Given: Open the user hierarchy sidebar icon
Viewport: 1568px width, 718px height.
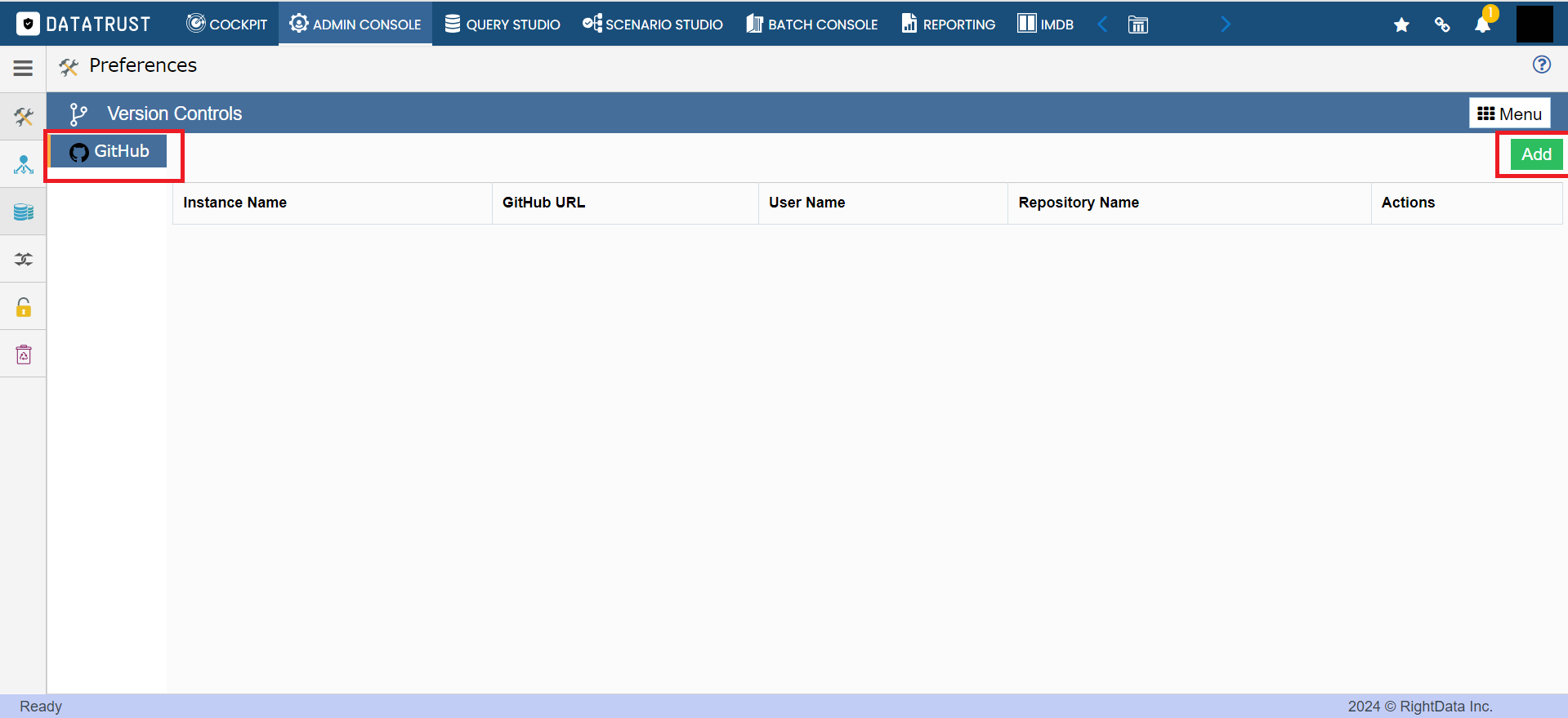Looking at the screenshot, I should (x=23, y=165).
